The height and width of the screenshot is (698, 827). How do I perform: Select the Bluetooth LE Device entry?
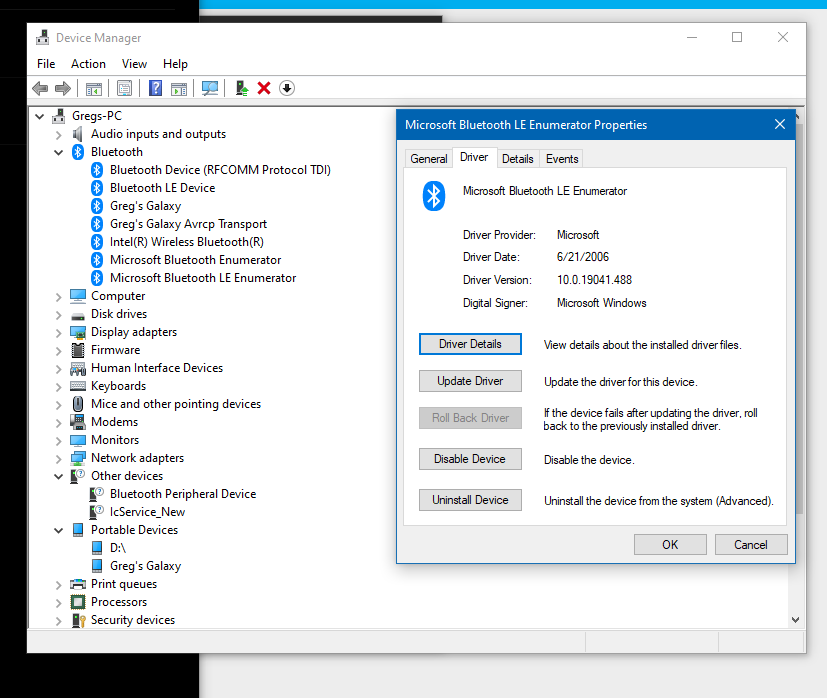click(162, 188)
